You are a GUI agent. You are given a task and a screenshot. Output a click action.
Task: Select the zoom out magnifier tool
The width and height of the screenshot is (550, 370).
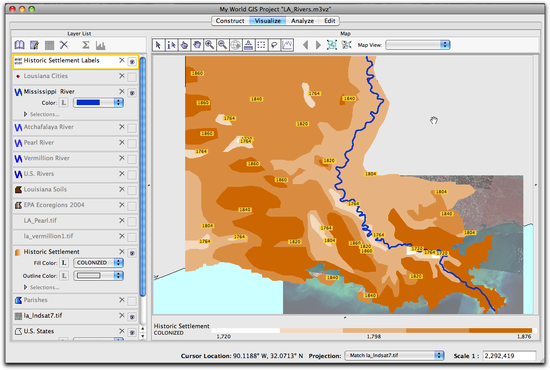[222, 45]
